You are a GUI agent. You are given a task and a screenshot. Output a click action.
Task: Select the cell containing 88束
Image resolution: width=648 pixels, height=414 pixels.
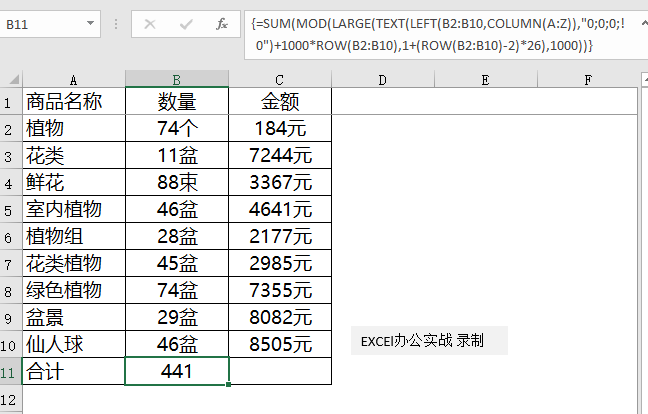[177, 183]
